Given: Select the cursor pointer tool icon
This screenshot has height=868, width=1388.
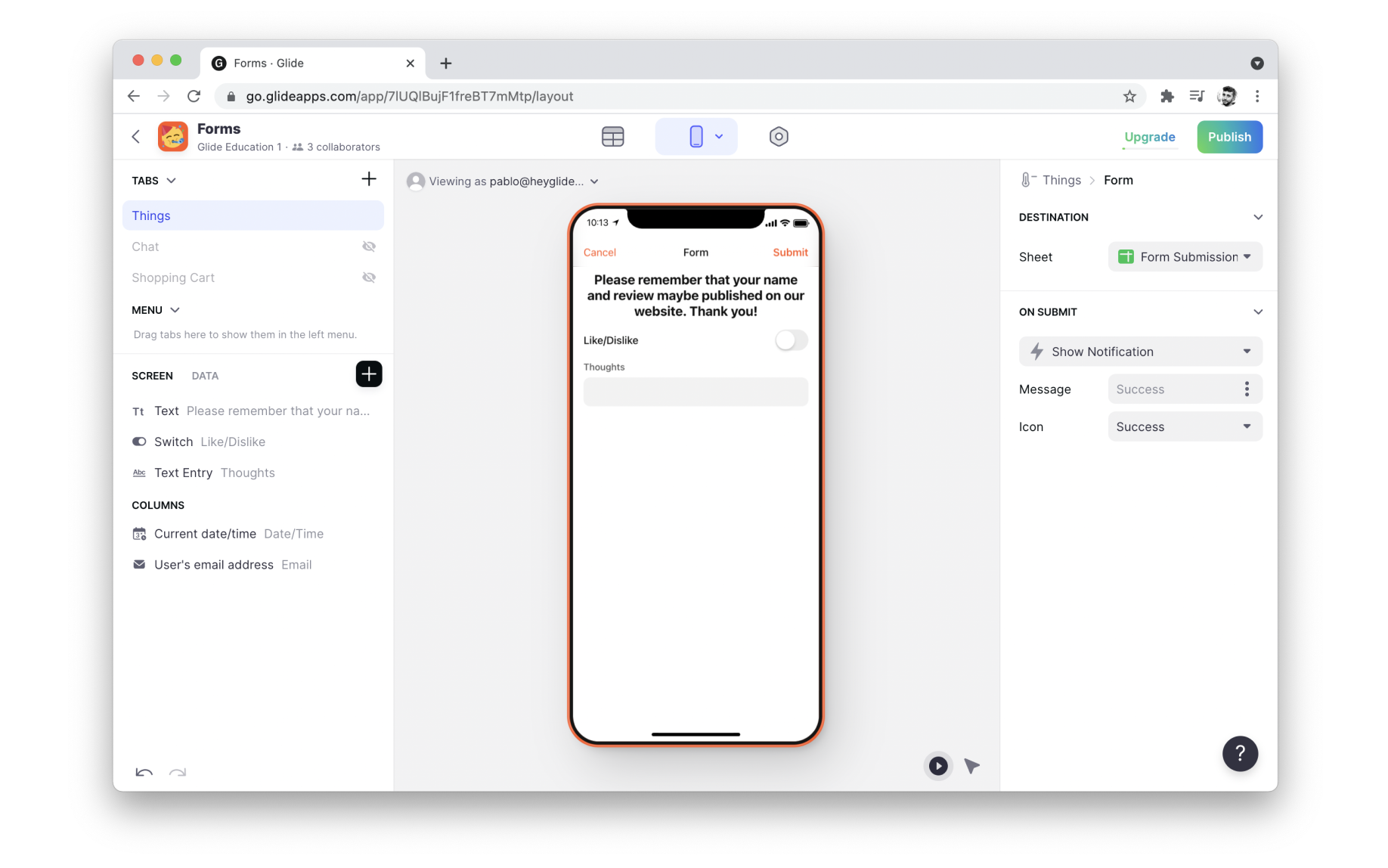Looking at the screenshot, I should tap(971, 766).
